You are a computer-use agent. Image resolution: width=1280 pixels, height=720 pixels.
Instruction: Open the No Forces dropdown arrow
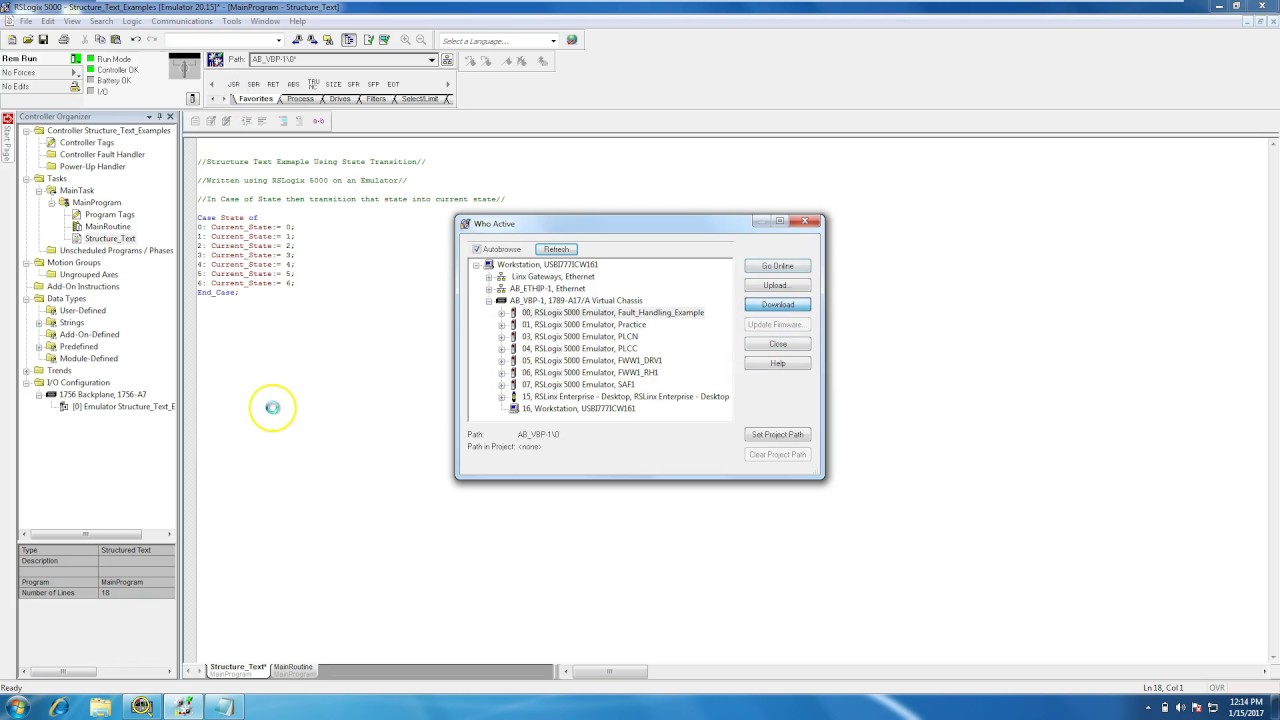coord(76,73)
